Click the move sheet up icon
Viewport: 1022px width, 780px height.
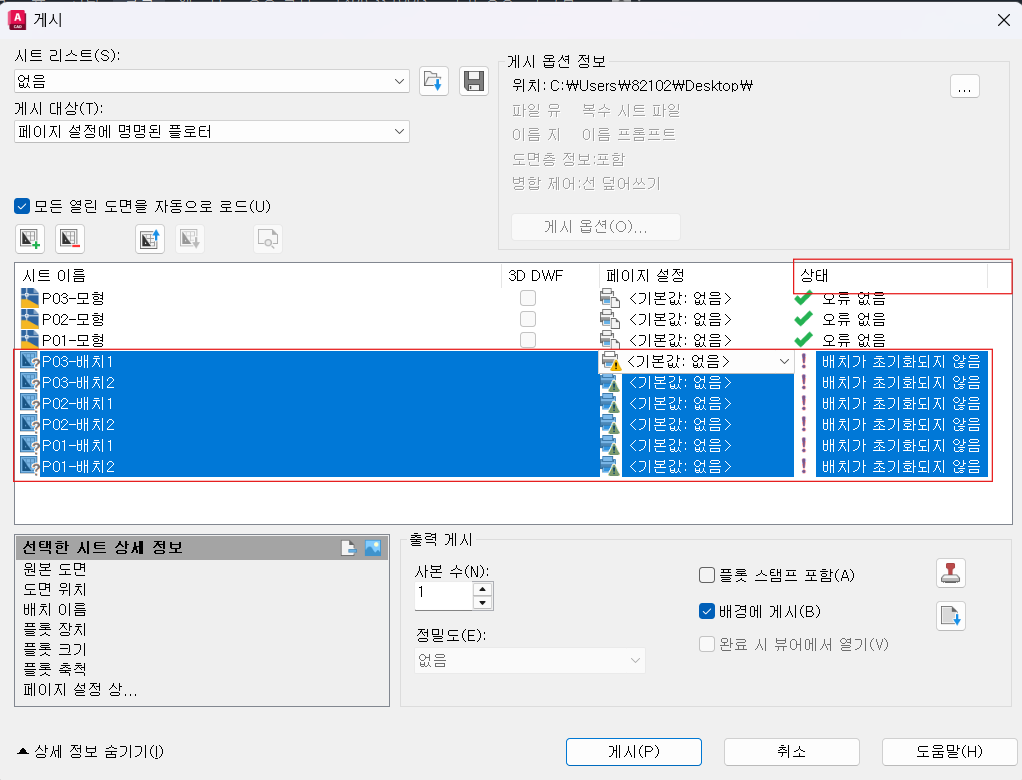pos(149,238)
